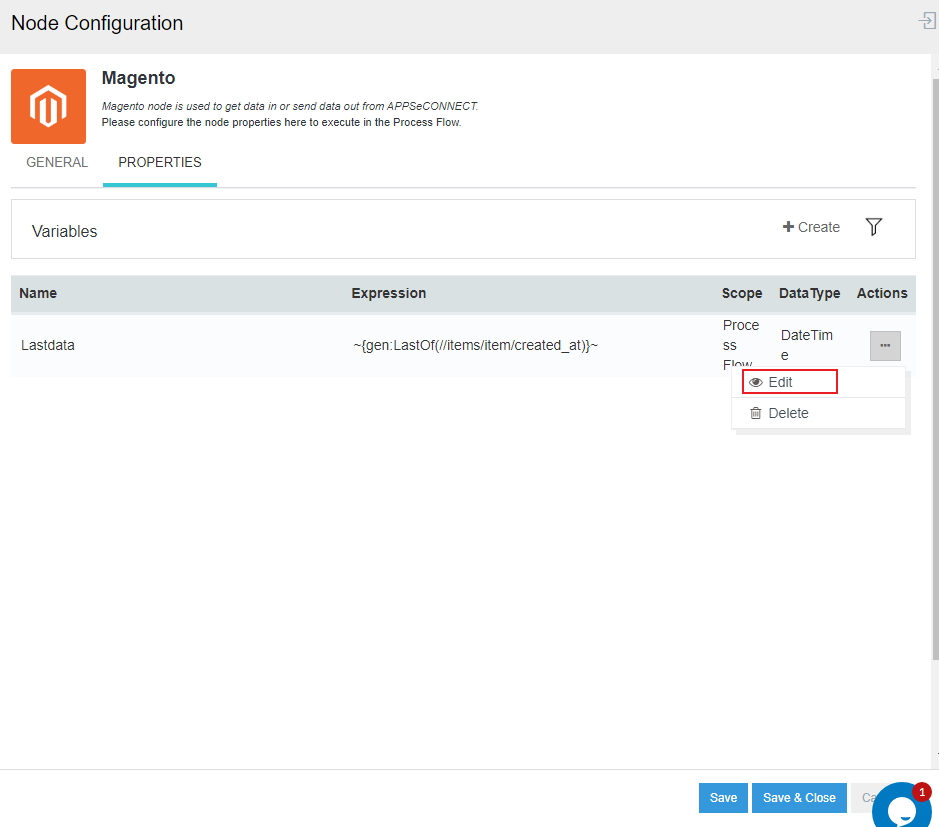Click the gen:LastOf expression cell
This screenshot has height=827, width=939.
pos(474,345)
